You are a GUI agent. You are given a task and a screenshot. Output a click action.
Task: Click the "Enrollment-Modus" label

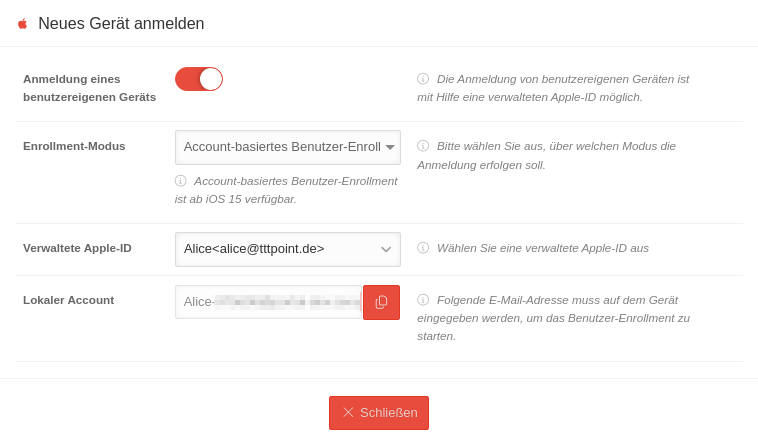[74, 146]
